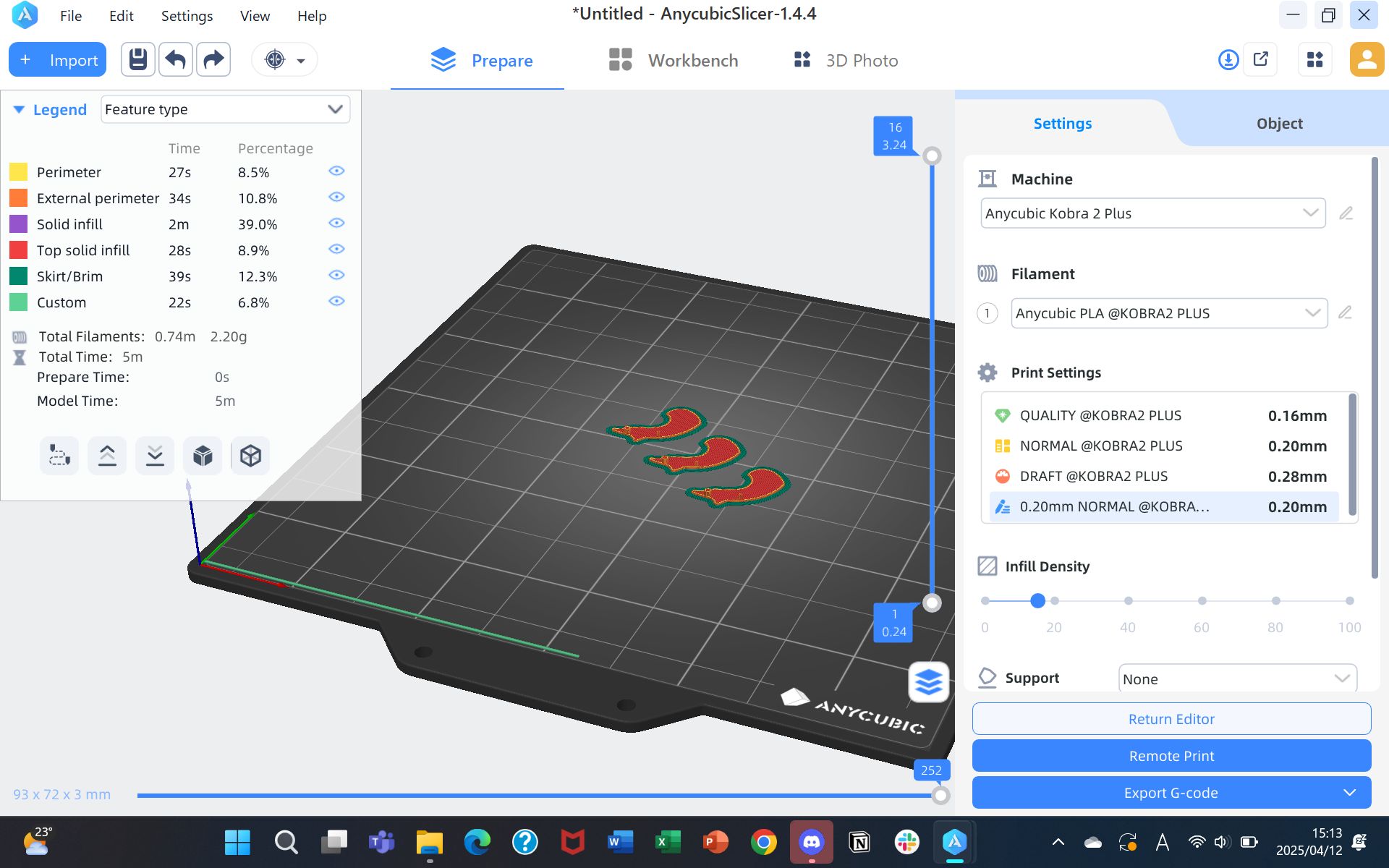Click the Remote Print button
The image size is (1389, 868).
tap(1171, 756)
